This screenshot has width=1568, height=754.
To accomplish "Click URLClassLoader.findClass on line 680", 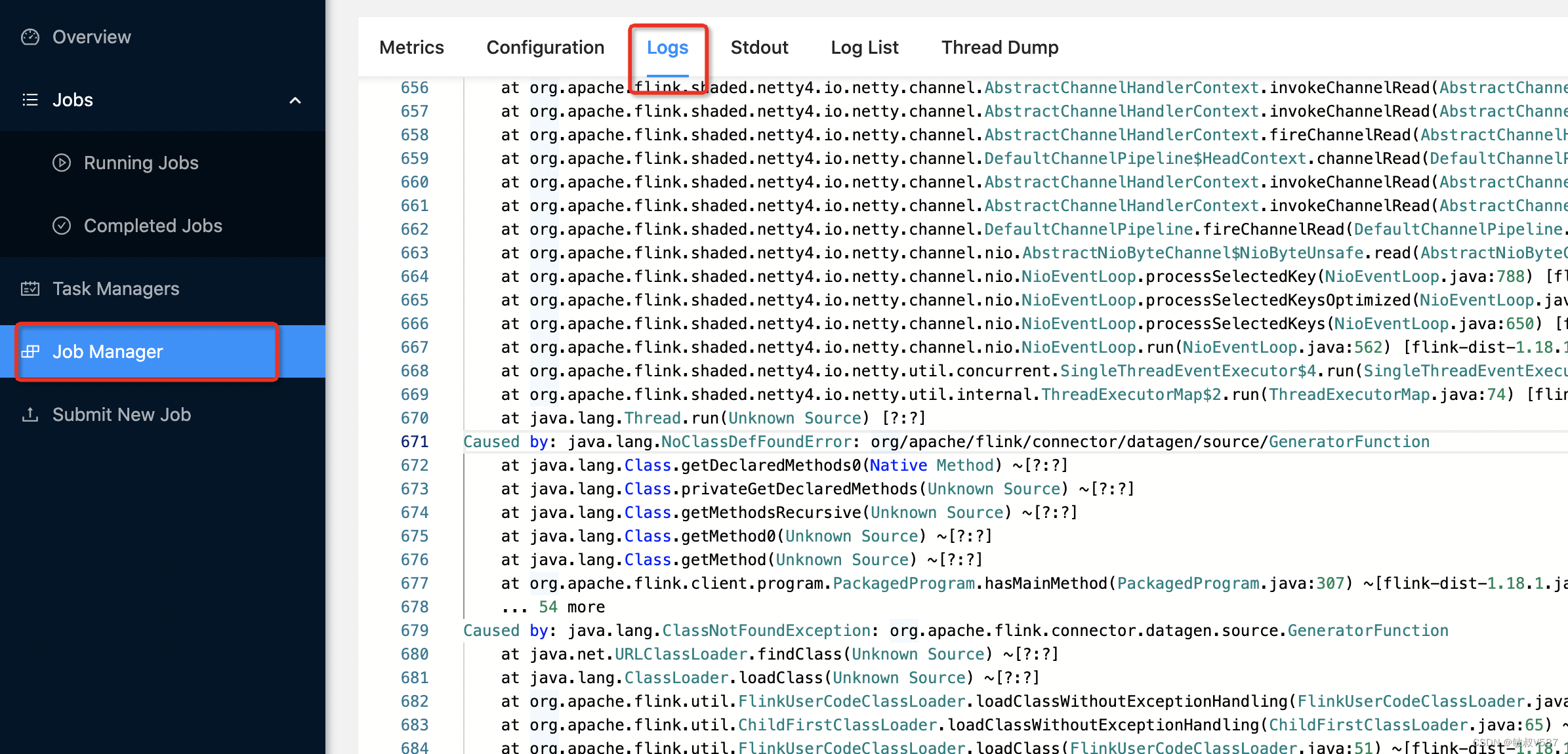I will tap(728, 654).
